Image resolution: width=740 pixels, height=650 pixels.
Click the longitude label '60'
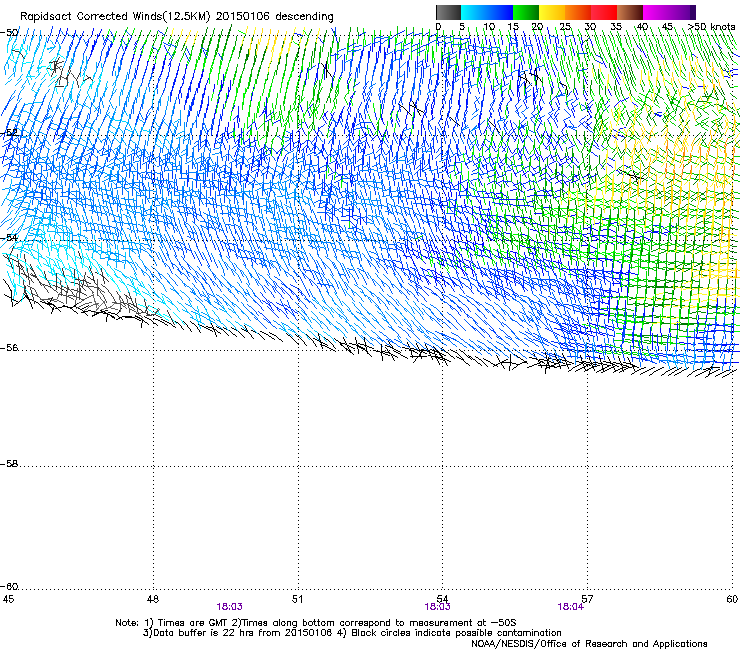point(732,599)
